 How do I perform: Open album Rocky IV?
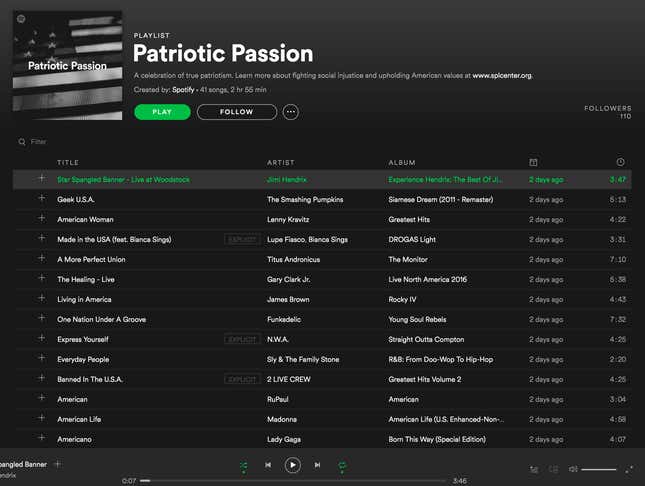click(402, 300)
